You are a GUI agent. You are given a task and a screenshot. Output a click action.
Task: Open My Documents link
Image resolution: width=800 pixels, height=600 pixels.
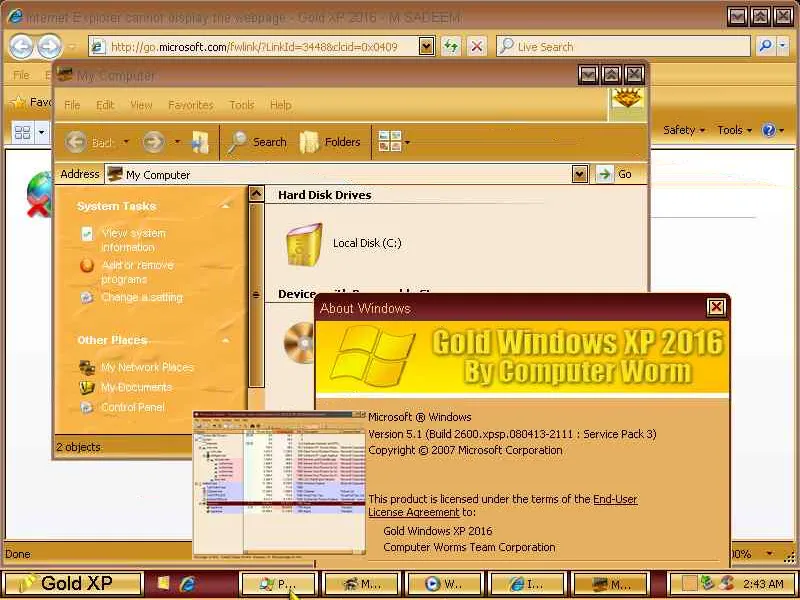pos(136,387)
